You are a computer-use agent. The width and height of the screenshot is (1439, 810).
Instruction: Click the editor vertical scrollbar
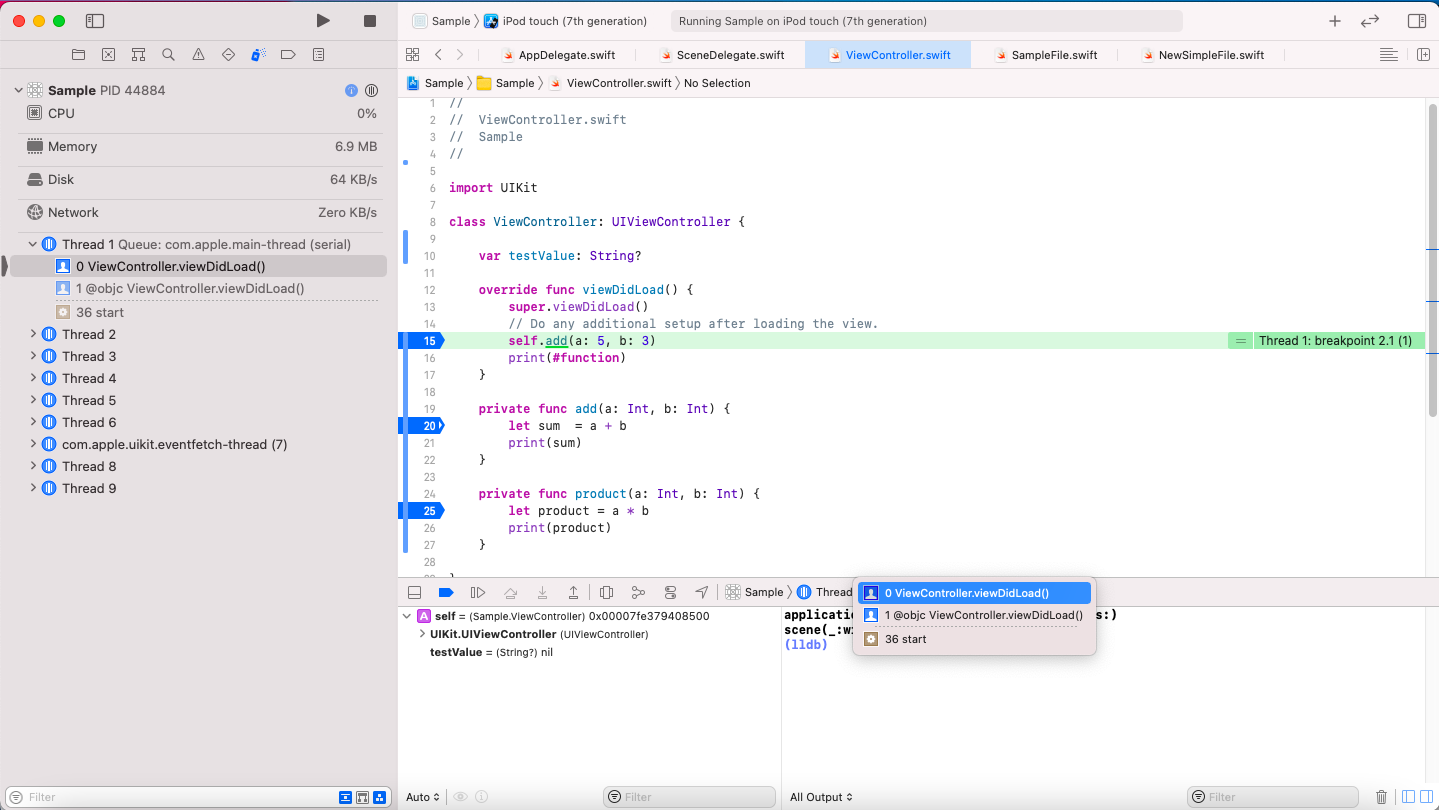click(1432, 260)
